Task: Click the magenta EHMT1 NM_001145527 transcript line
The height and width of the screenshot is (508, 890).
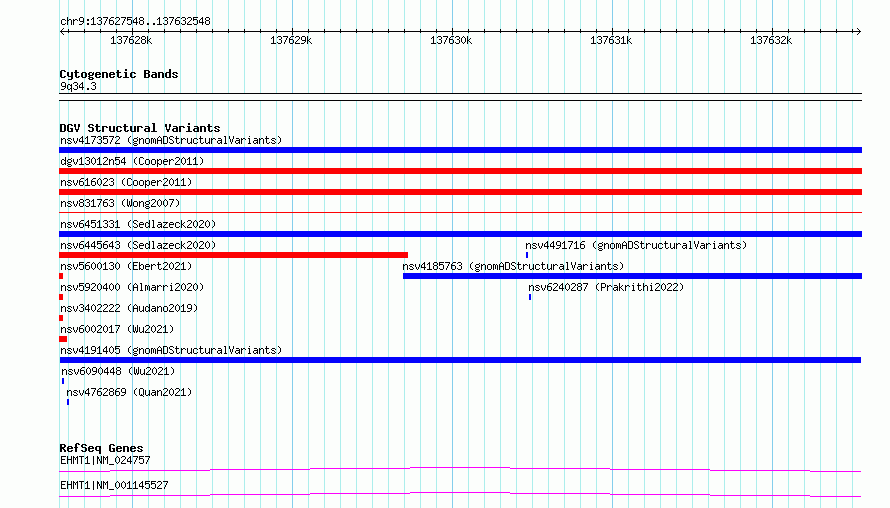Action: coord(460,494)
